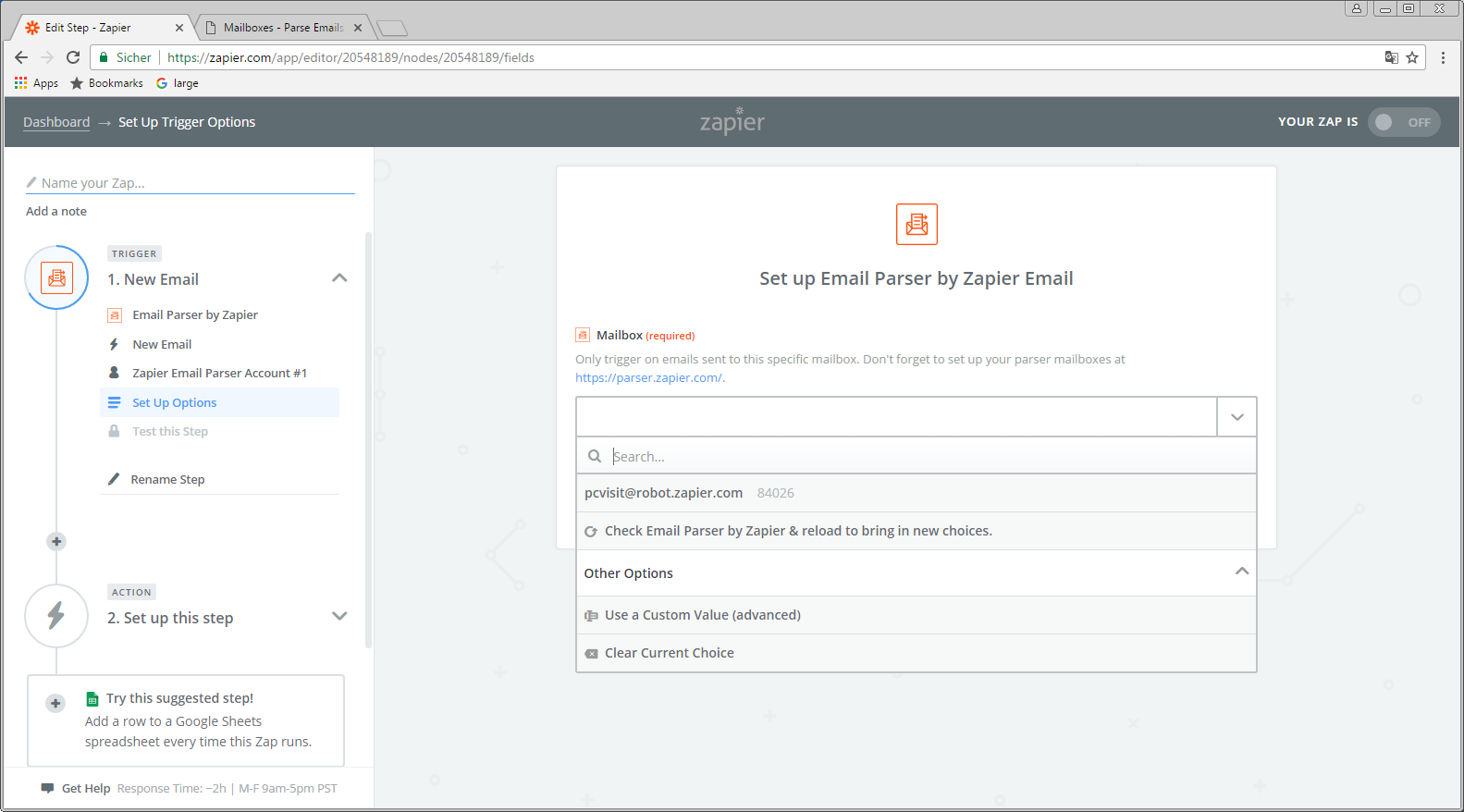Open the Mailbox dropdown arrow

[x=1236, y=417]
